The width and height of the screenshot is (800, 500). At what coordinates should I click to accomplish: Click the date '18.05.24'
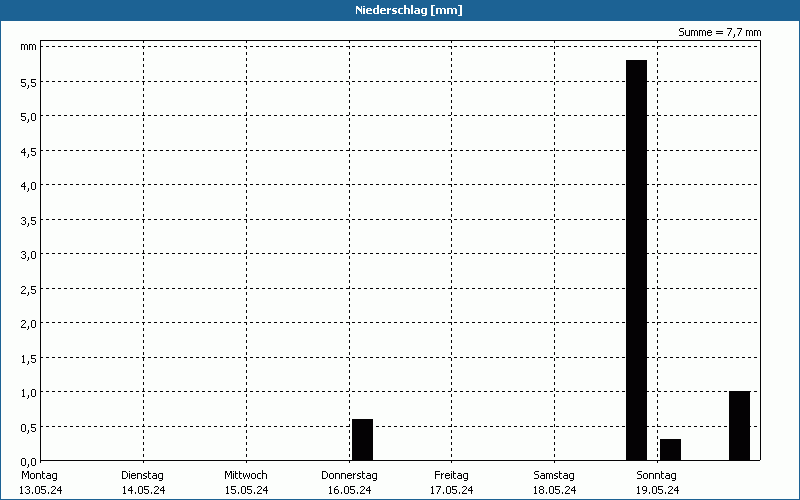click(555, 490)
